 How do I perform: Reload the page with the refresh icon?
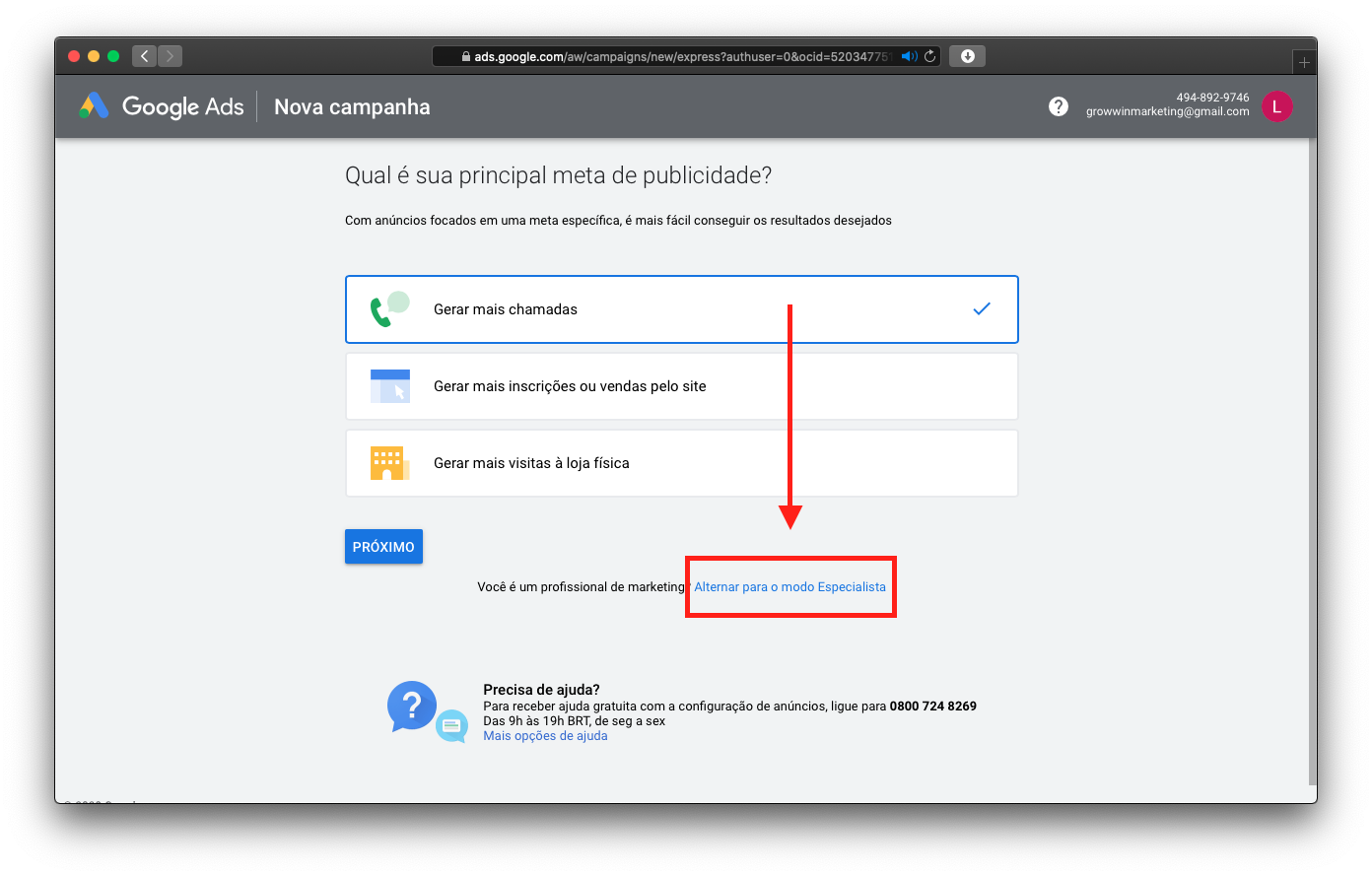929,56
